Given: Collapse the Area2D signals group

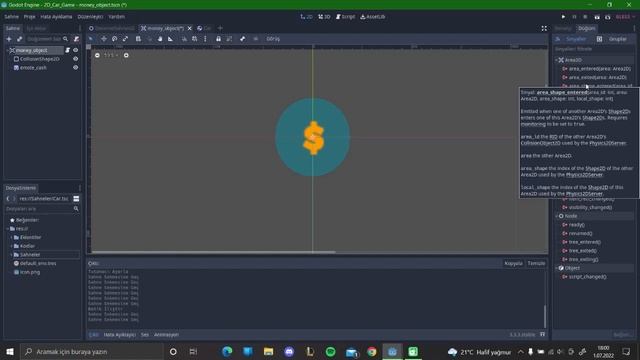Looking at the screenshot, I should coord(556,60).
